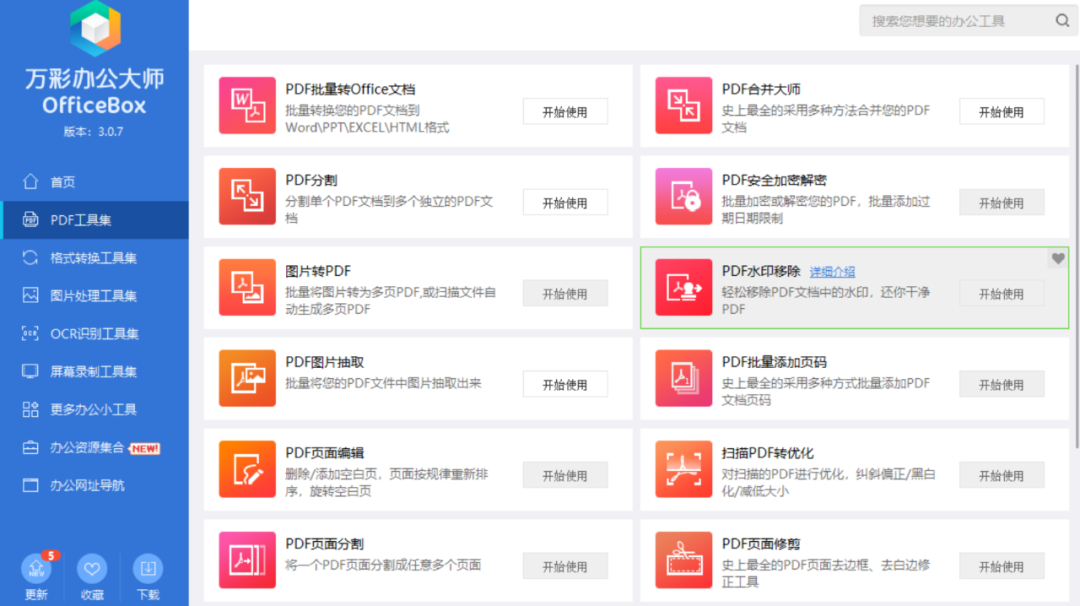The height and width of the screenshot is (606, 1080).
Task: Select PDF工具集 in the sidebar
Action: coord(96,220)
